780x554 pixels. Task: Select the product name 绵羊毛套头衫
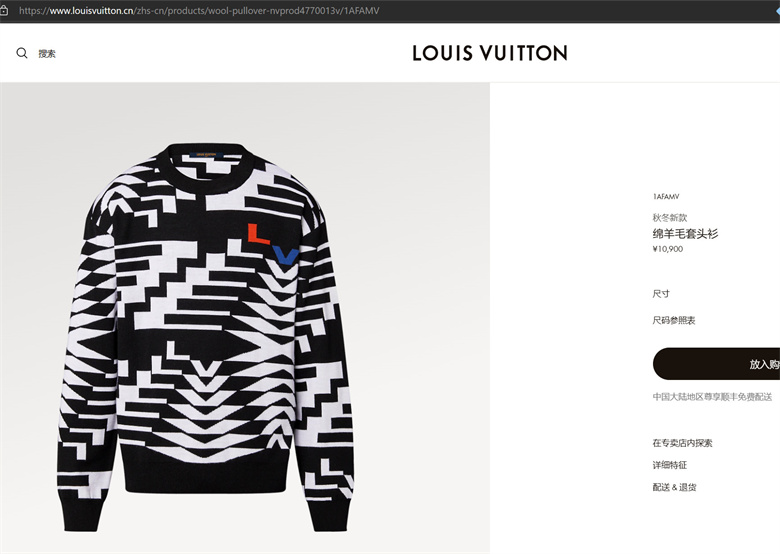(685, 233)
